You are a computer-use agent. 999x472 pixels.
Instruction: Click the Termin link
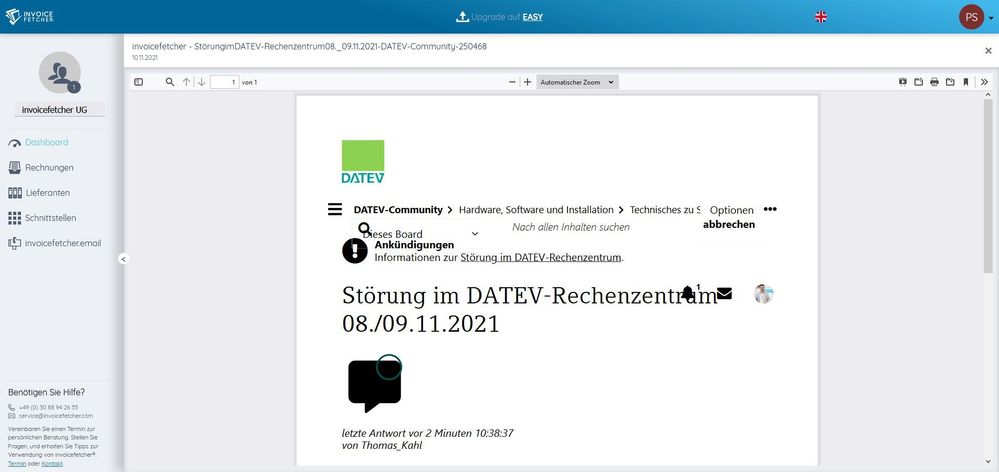coord(17,464)
